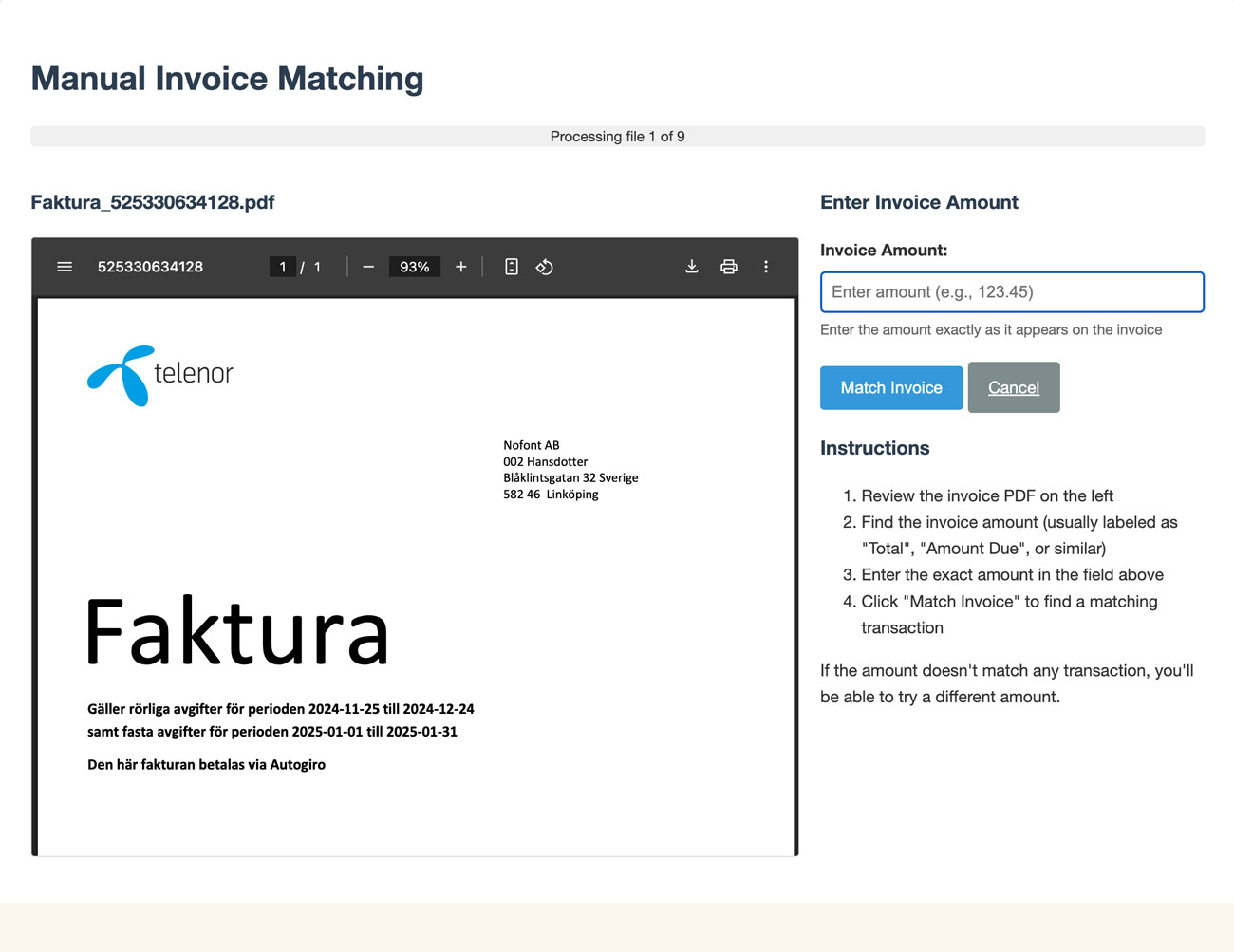Click the fit to page icon
Screen dimensions: 1234x952
(x=512, y=267)
